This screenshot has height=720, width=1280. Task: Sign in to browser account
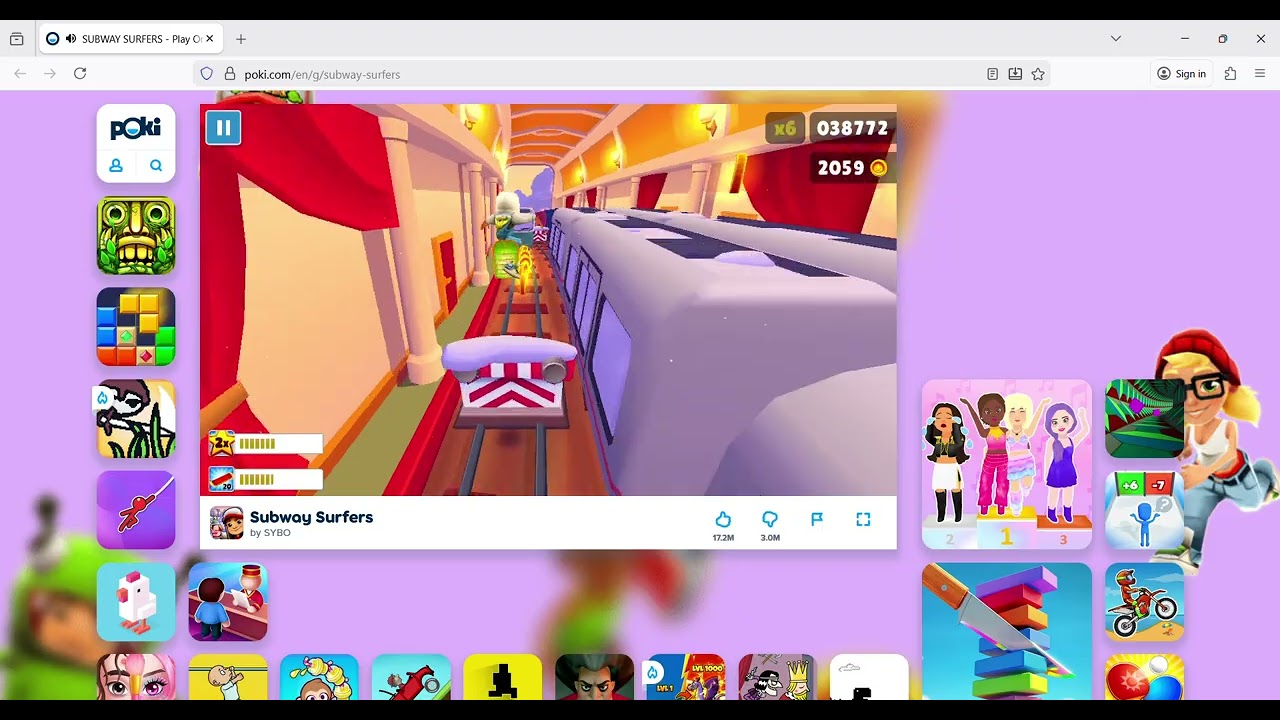1181,74
